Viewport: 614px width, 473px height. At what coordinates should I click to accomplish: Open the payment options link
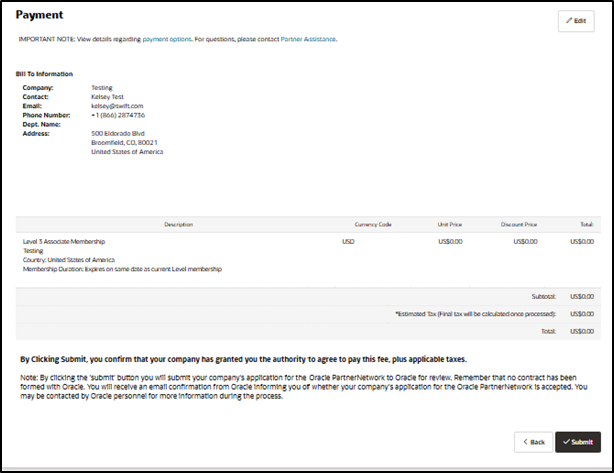point(167,39)
